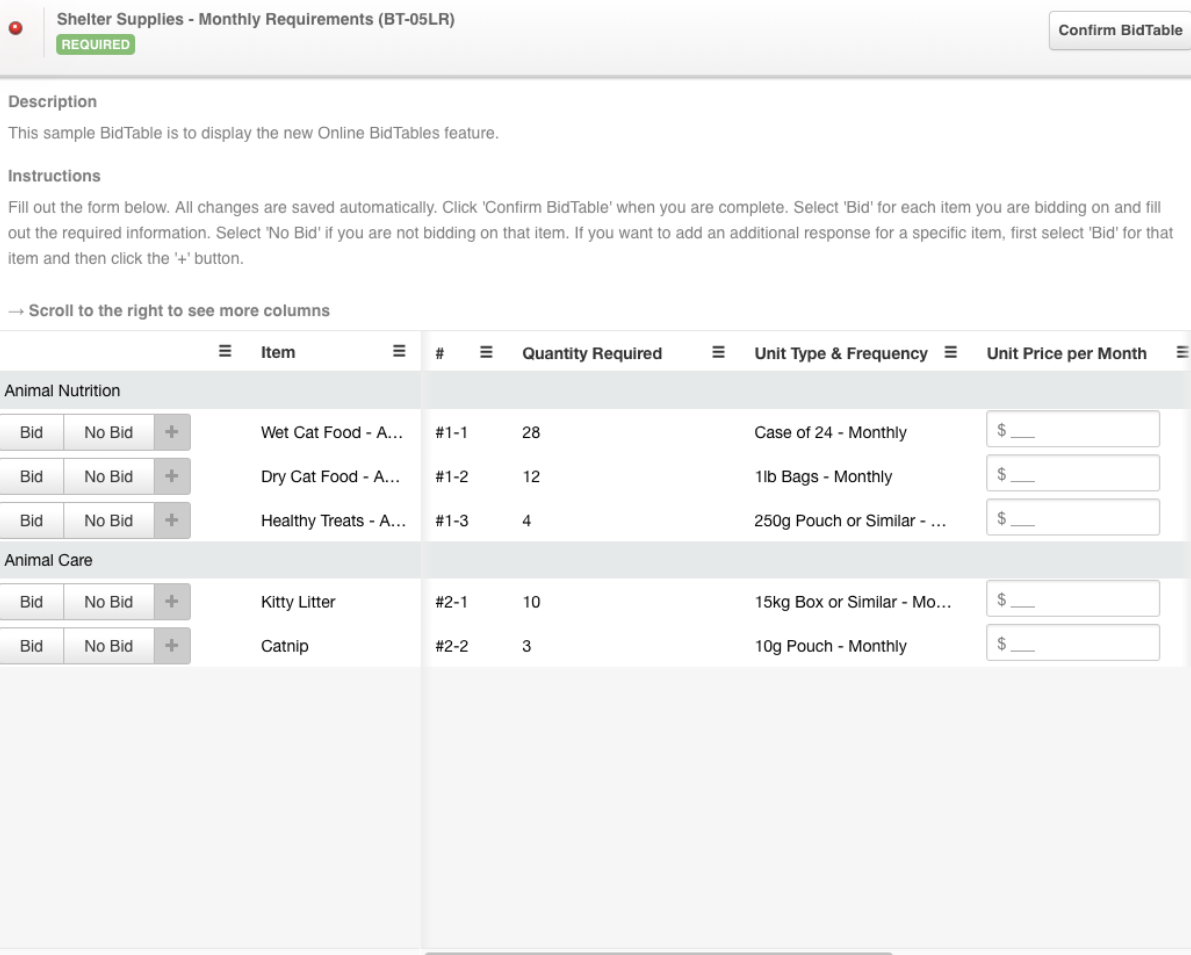Image resolution: width=1191 pixels, height=955 pixels.
Task: Click the Unit Type & Frequency header
Action: click(841, 353)
